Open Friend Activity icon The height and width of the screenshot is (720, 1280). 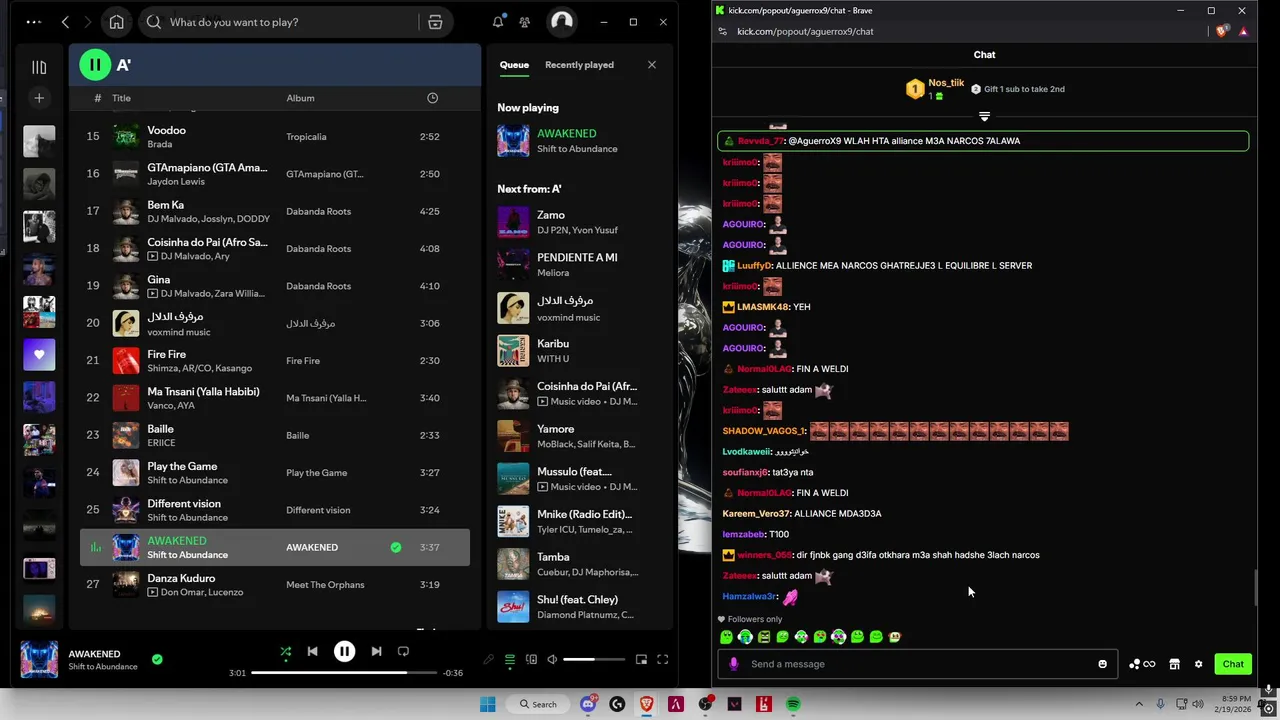pyautogui.click(x=525, y=22)
